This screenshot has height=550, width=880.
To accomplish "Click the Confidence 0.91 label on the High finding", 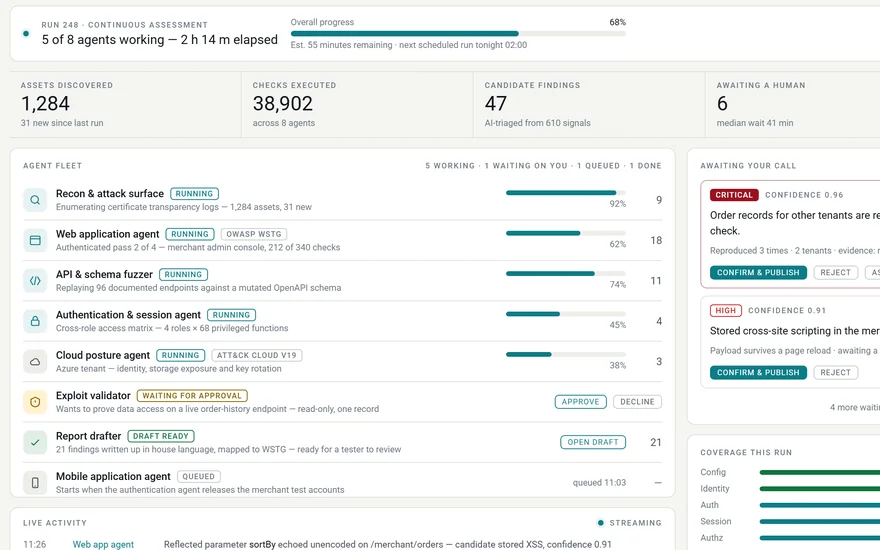I will (x=787, y=310).
